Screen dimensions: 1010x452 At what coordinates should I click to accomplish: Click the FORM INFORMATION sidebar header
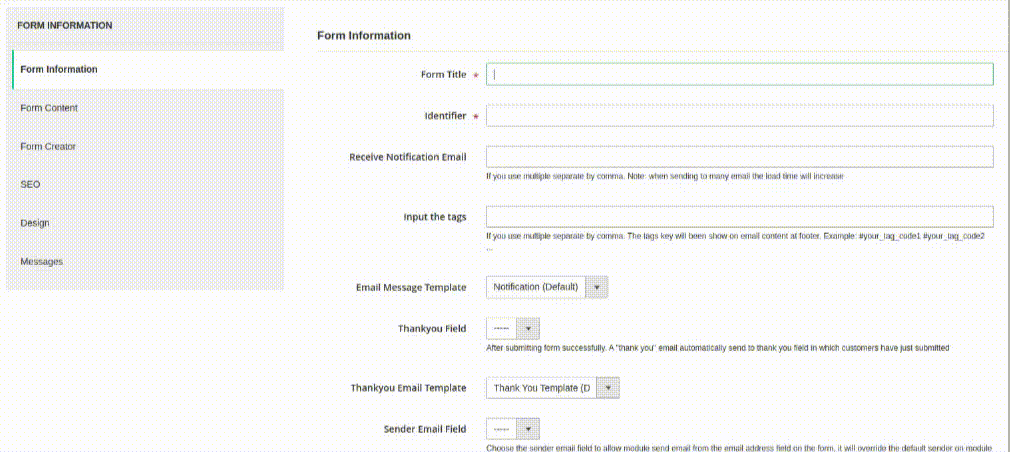pyautogui.click(x=65, y=25)
